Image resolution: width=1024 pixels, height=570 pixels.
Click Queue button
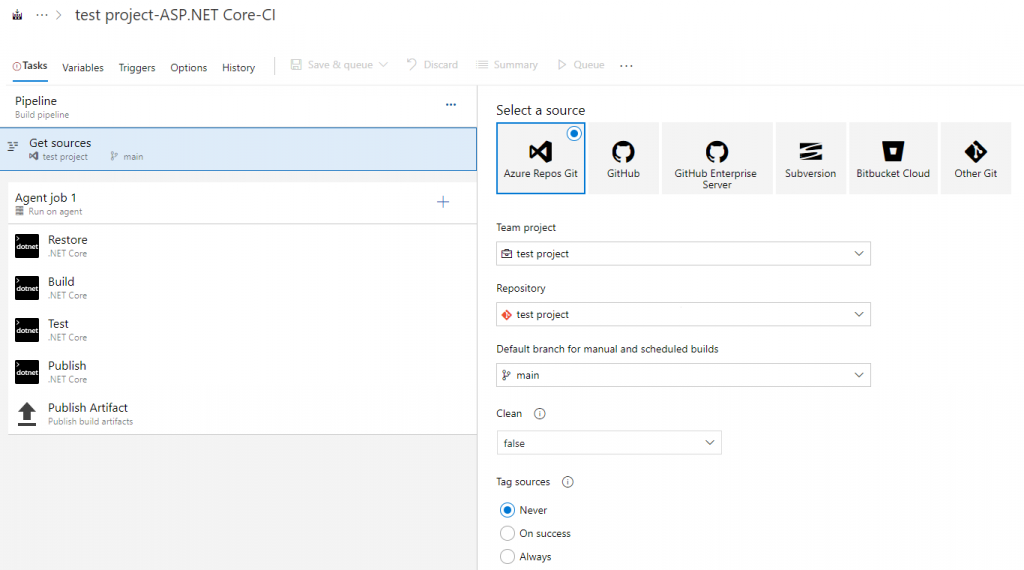click(x=581, y=65)
